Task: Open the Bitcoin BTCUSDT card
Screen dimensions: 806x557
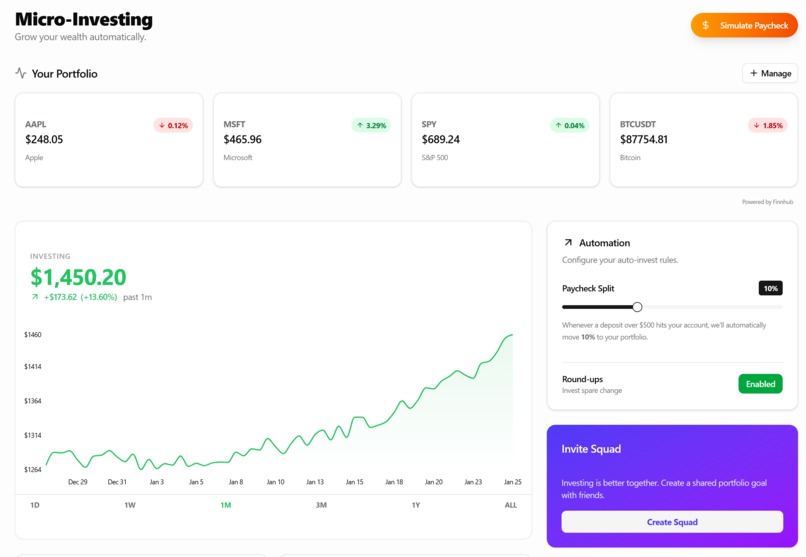Action: coord(703,140)
